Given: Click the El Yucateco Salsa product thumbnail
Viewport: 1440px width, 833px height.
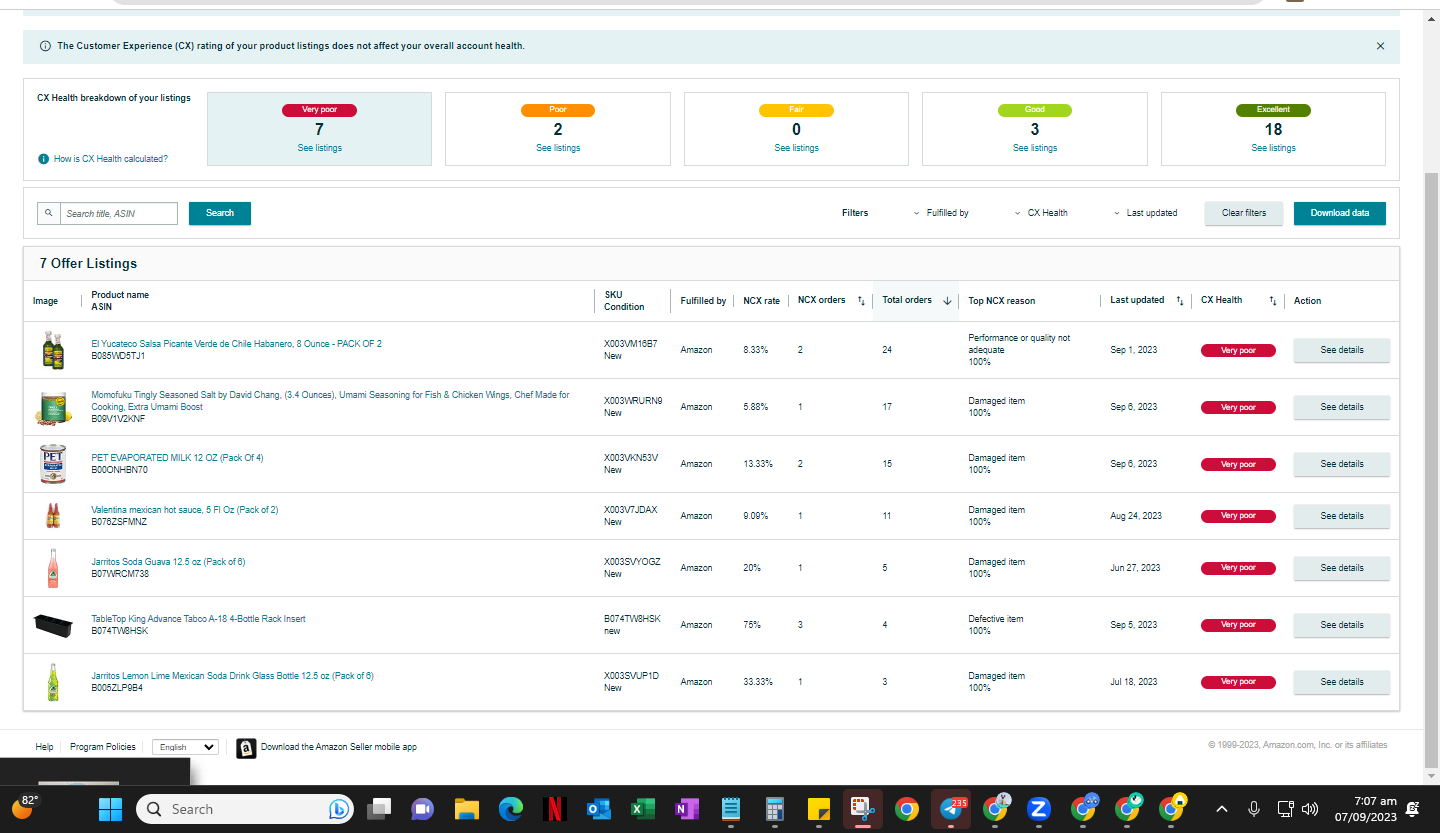Looking at the screenshot, I should tap(52, 350).
